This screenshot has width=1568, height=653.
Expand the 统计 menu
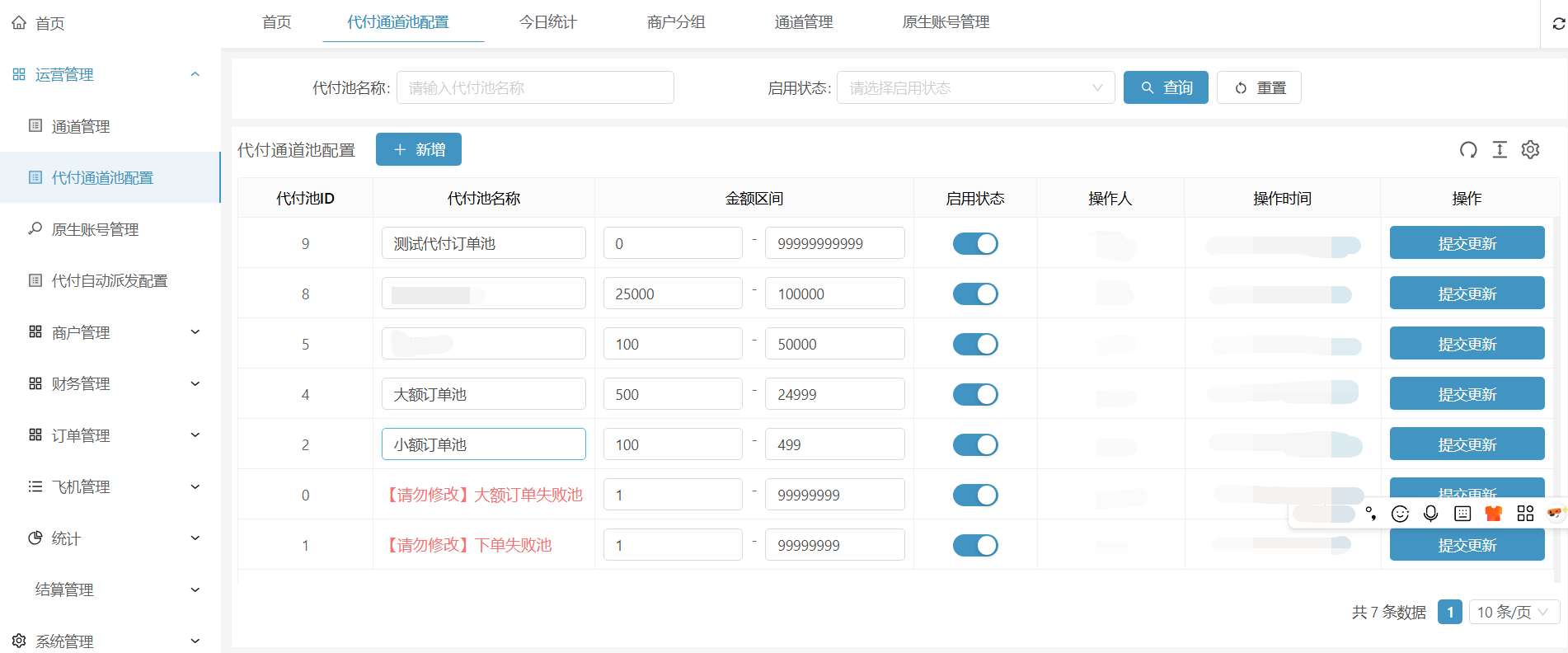coord(195,538)
